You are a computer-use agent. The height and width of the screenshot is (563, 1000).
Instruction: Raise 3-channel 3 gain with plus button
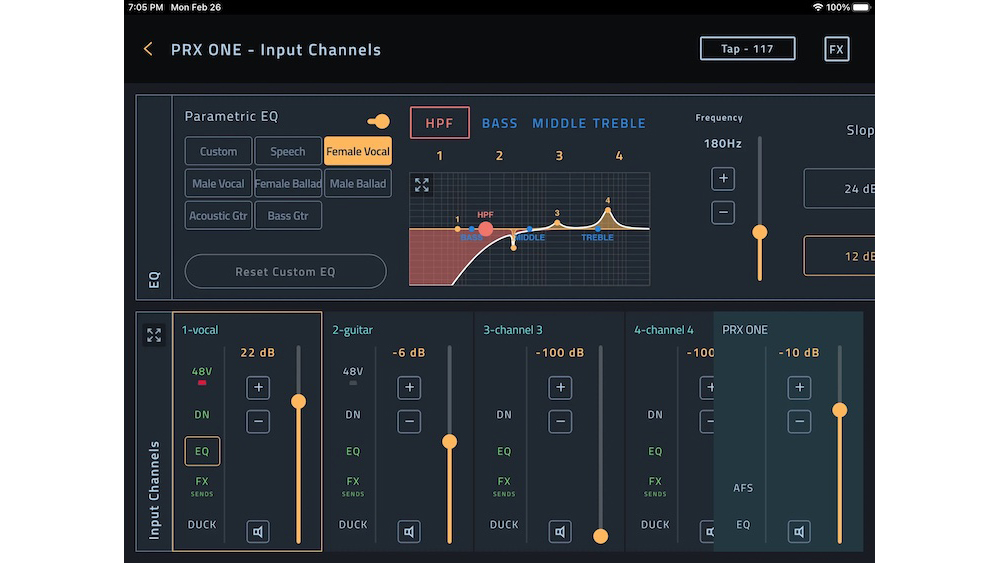(560, 387)
